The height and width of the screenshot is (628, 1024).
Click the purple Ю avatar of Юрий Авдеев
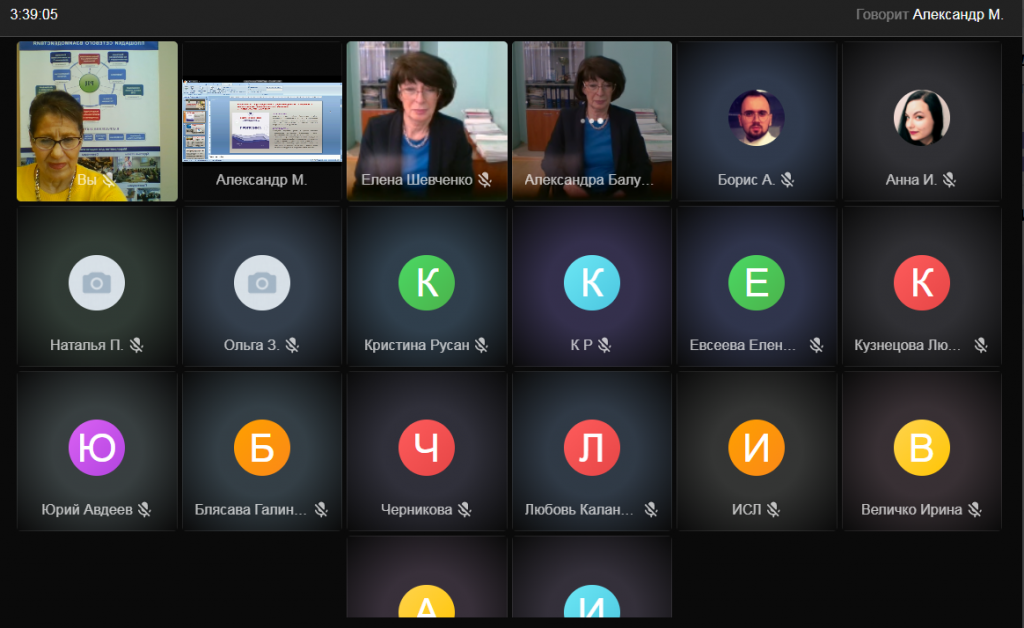(x=97, y=448)
